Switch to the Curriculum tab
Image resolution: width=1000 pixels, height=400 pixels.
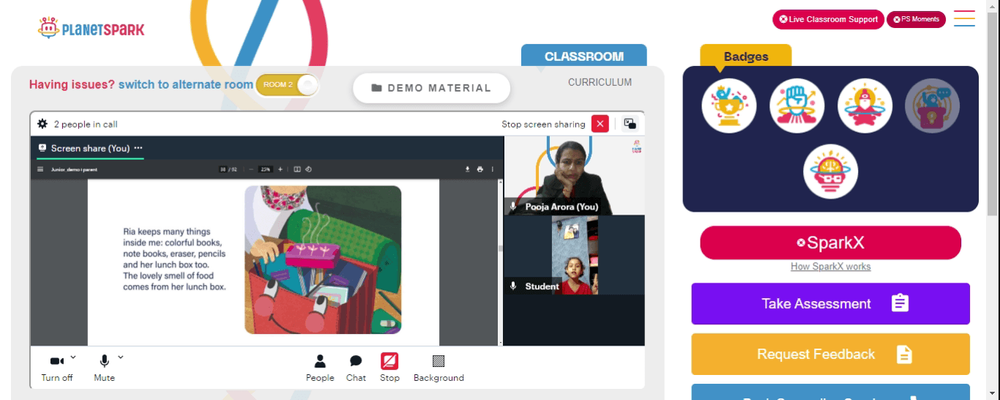pos(599,82)
